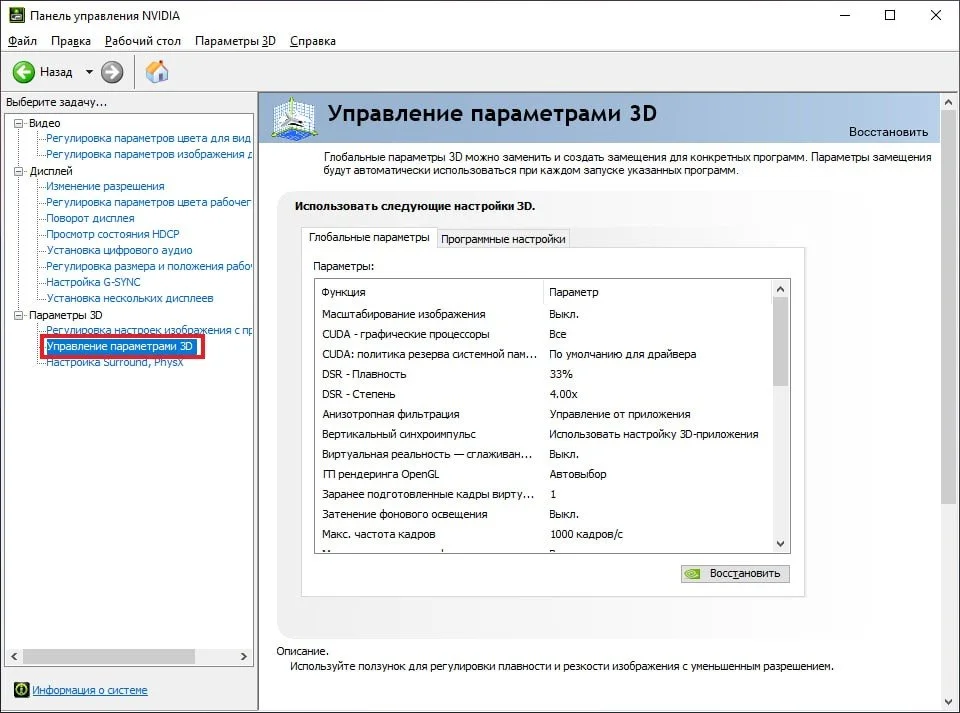Switch to Программные настройки tab
Image resolution: width=960 pixels, height=713 pixels.
coord(503,239)
